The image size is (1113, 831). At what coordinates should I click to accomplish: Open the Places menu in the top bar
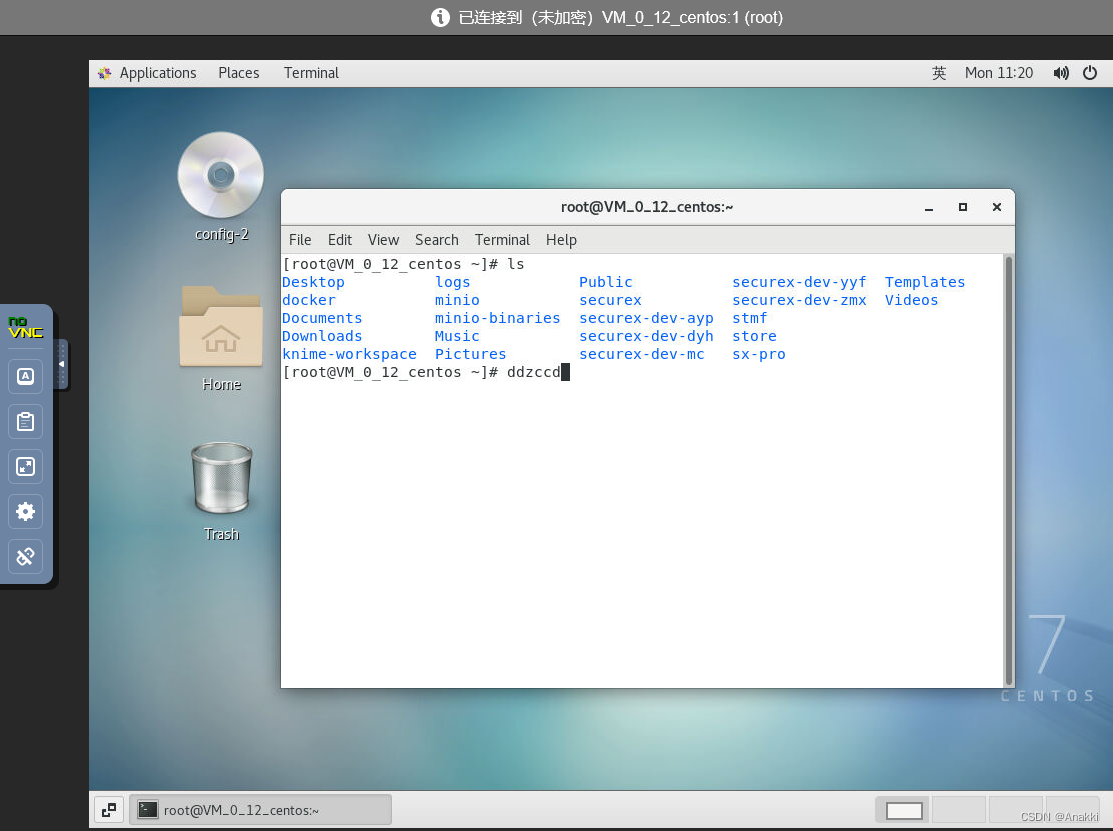click(x=238, y=72)
